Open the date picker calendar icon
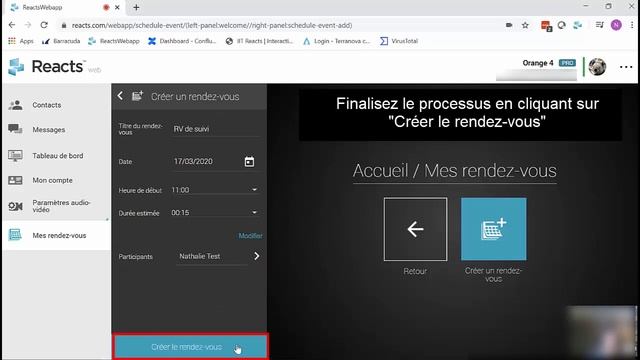Viewport: 640px width, 360px height. click(x=249, y=162)
